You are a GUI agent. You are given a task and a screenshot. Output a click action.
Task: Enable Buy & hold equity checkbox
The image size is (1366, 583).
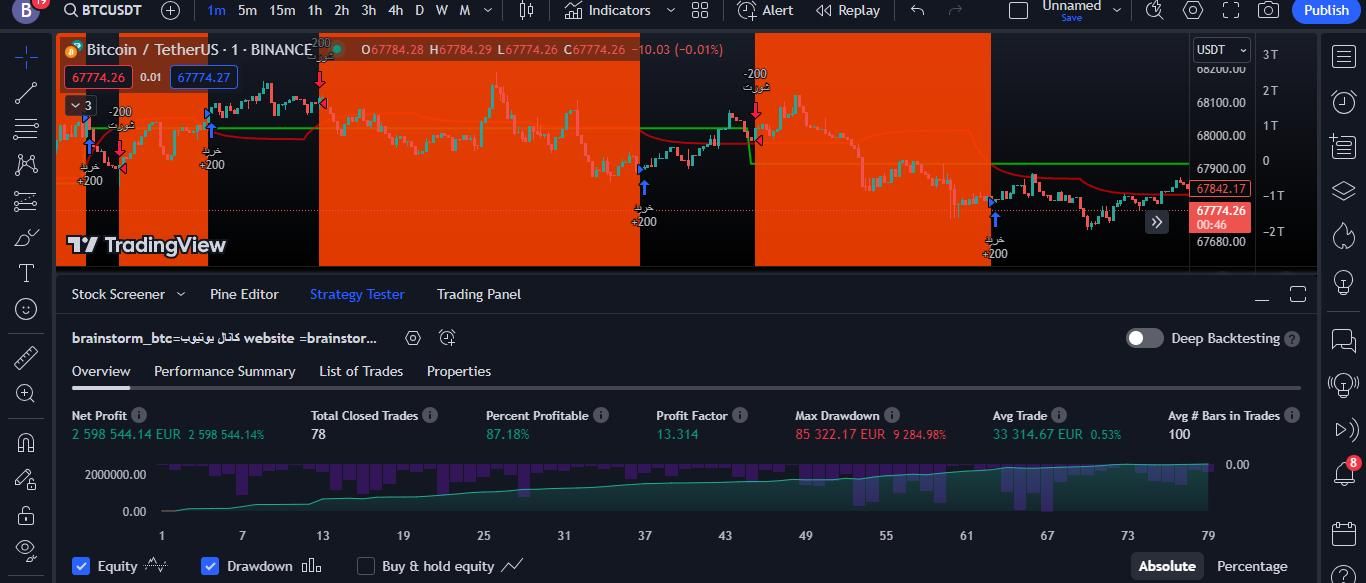(366, 566)
